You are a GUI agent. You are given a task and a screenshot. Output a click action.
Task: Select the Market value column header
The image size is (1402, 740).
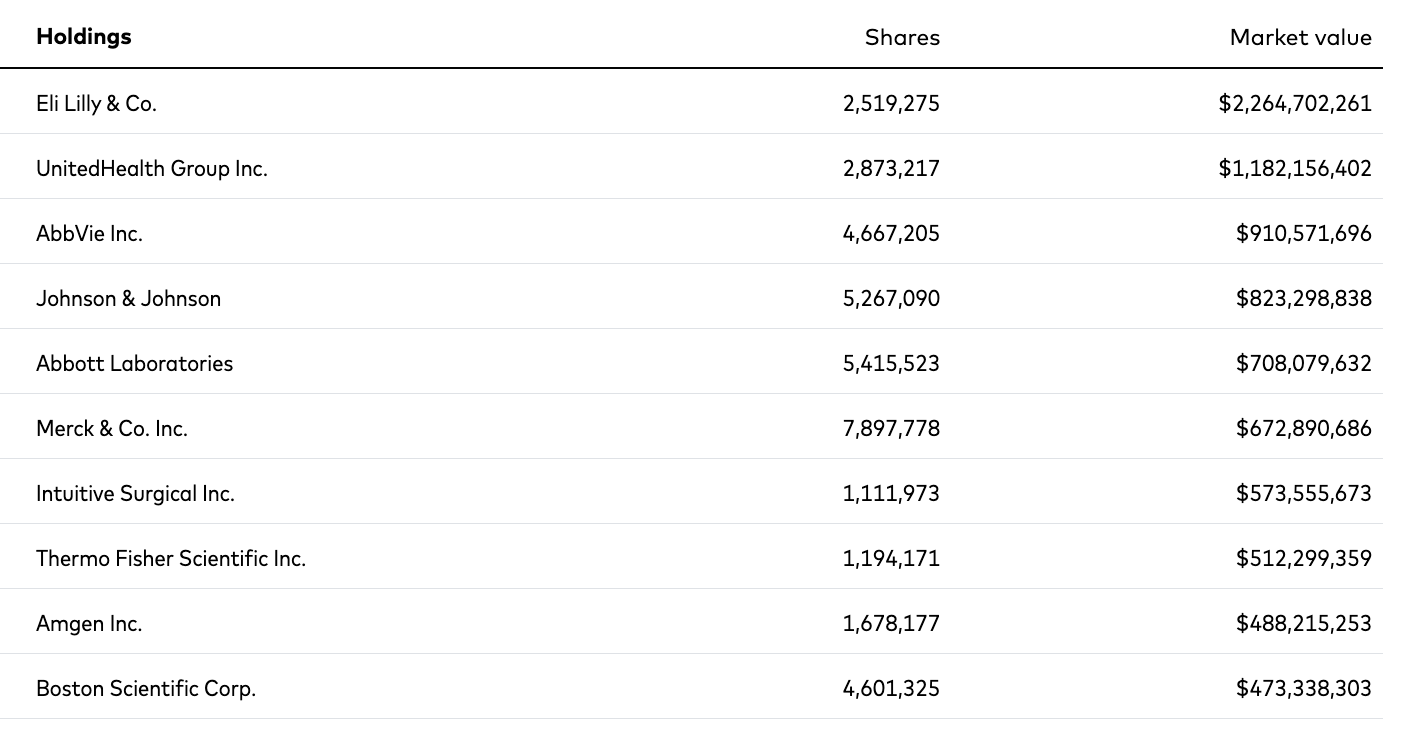1300,38
